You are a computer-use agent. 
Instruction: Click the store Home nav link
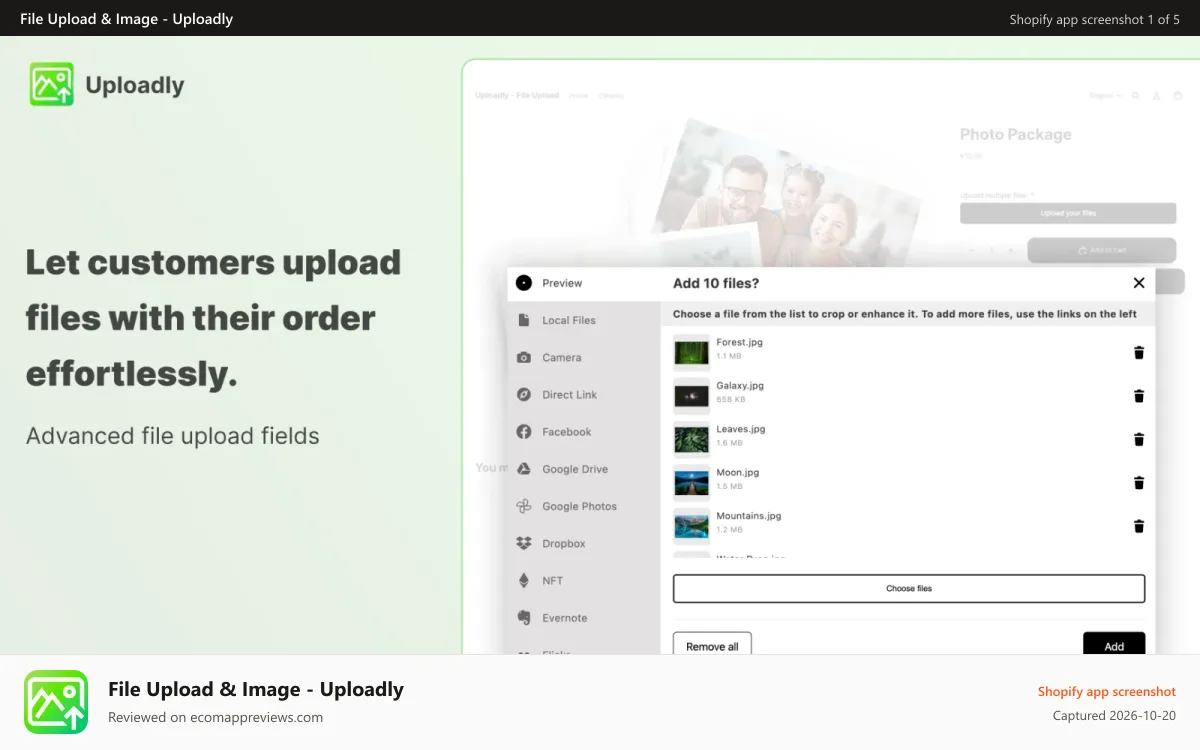tap(578, 96)
